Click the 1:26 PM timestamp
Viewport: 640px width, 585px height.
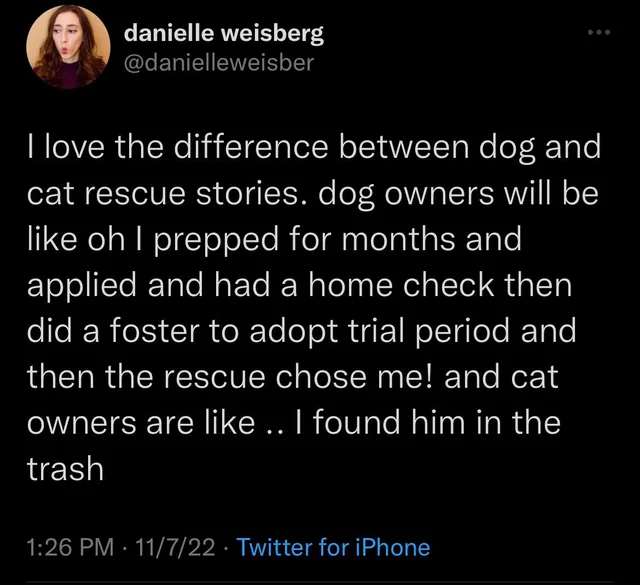click(x=71, y=547)
